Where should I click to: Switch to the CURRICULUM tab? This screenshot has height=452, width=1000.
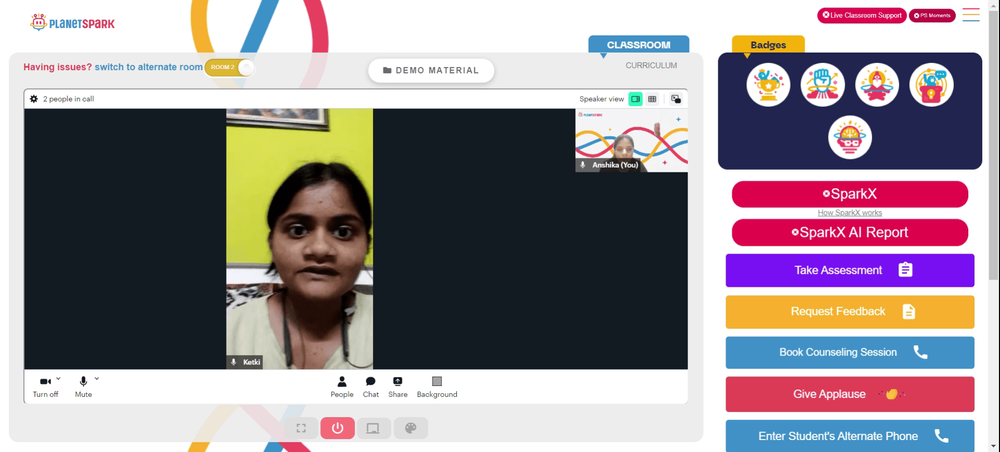click(651, 66)
